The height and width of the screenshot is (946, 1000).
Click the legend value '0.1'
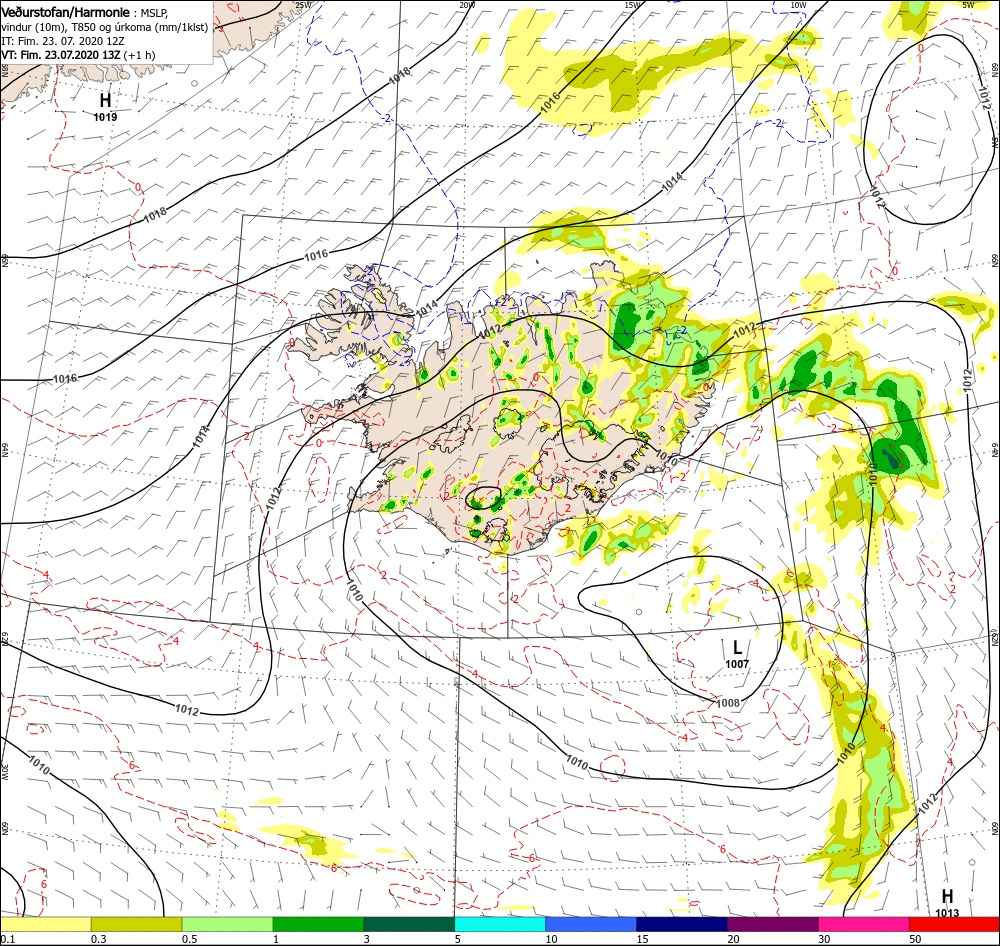(7, 939)
